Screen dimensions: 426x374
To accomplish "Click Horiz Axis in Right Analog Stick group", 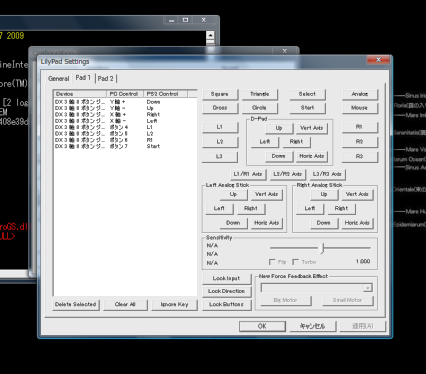I will click(x=357, y=223).
